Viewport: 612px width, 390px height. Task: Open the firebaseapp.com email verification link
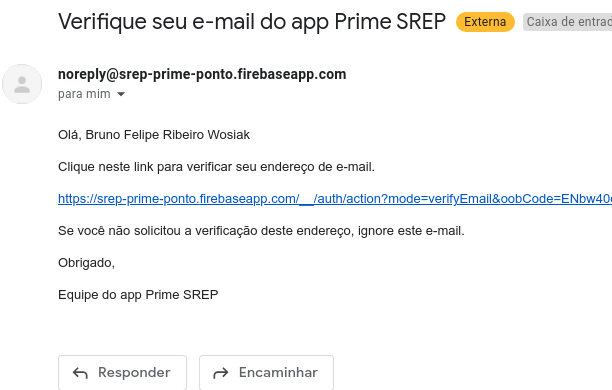(x=335, y=199)
